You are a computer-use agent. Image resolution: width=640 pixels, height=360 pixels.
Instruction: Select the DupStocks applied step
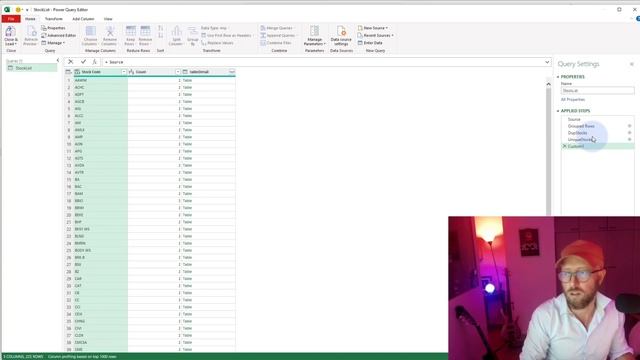point(578,133)
